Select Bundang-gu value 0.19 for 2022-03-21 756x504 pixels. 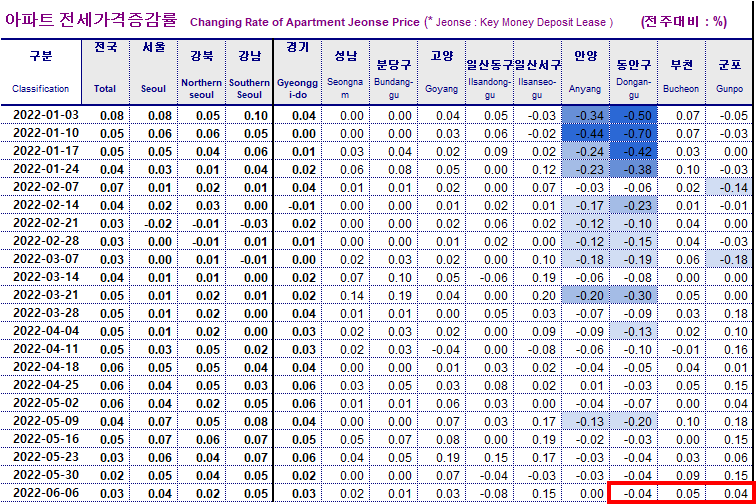tap(400, 296)
